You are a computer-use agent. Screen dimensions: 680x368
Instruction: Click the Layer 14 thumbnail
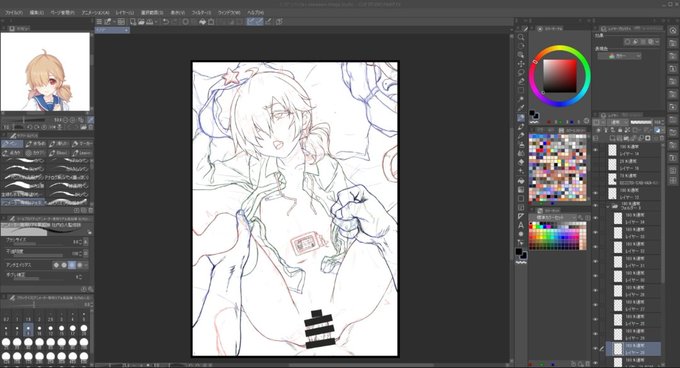tap(612, 150)
